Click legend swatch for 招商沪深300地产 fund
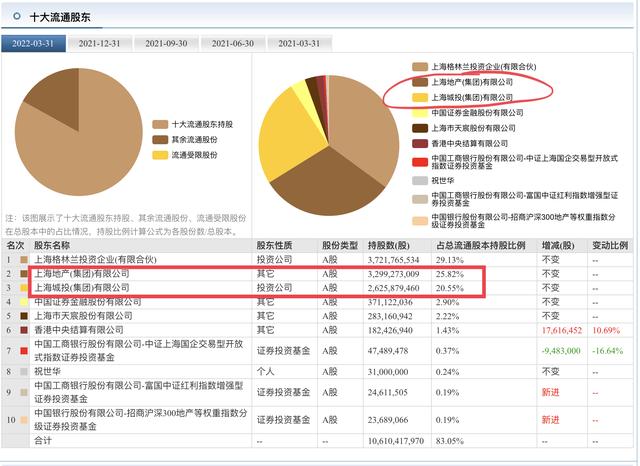This screenshot has height=466, width=640. coord(420,221)
